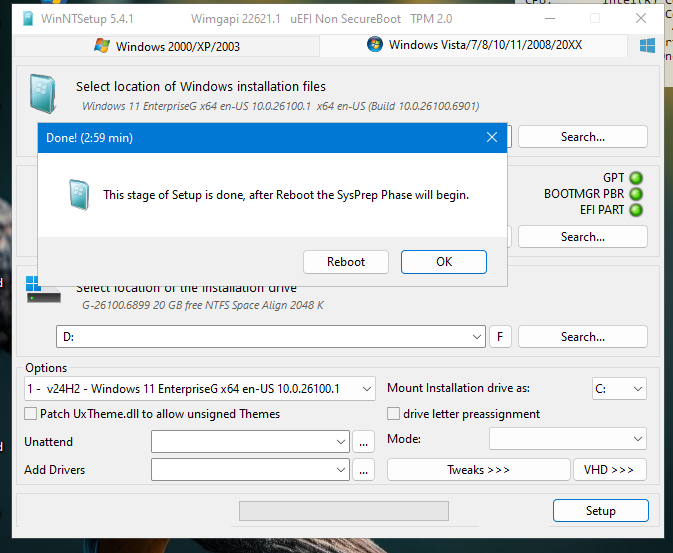The width and height of the screenshot is (673, 553).
Task: Click the F format button next to D:
Action: click(500, 337)
